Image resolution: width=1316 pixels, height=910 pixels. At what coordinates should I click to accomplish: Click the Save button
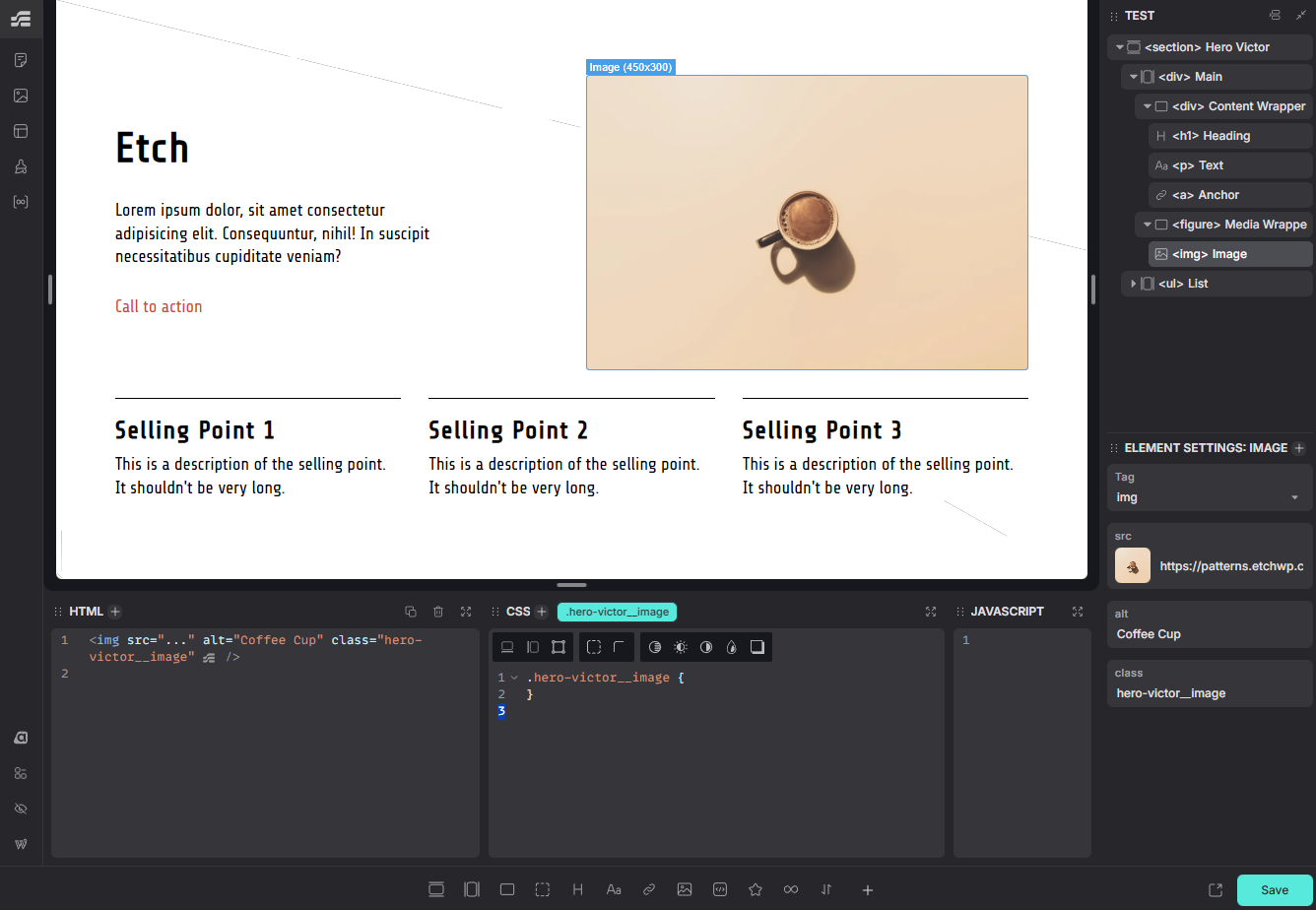coord(1274,889)
